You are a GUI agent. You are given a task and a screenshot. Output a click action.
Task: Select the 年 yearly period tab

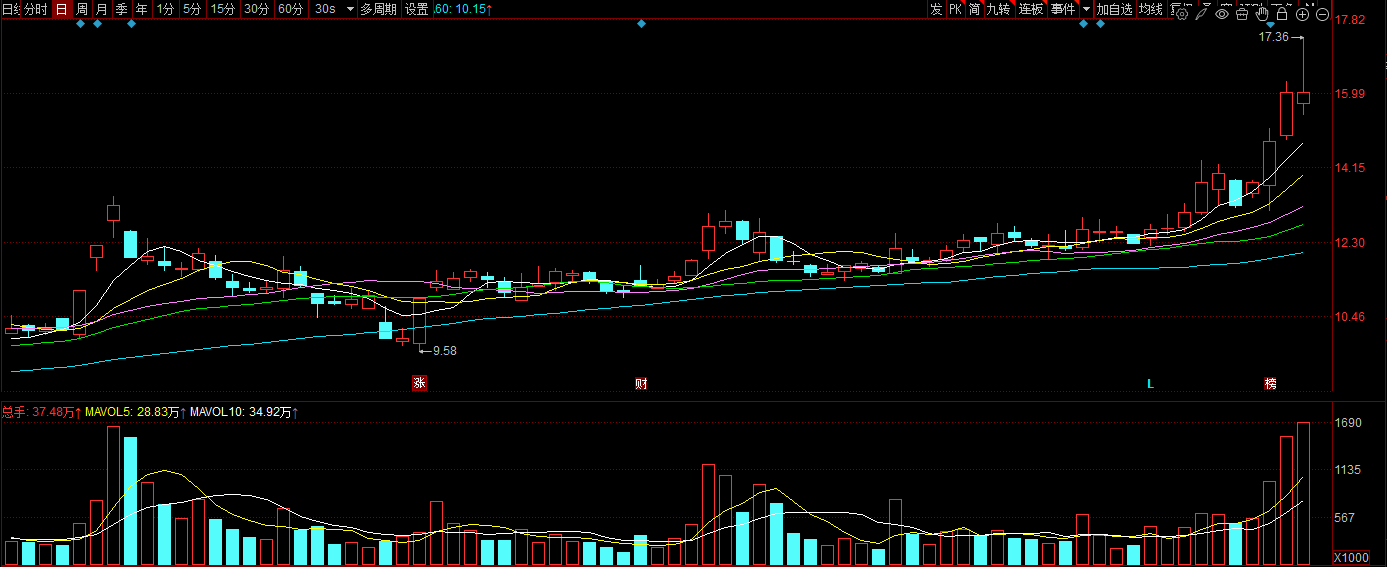pos(141,9)
